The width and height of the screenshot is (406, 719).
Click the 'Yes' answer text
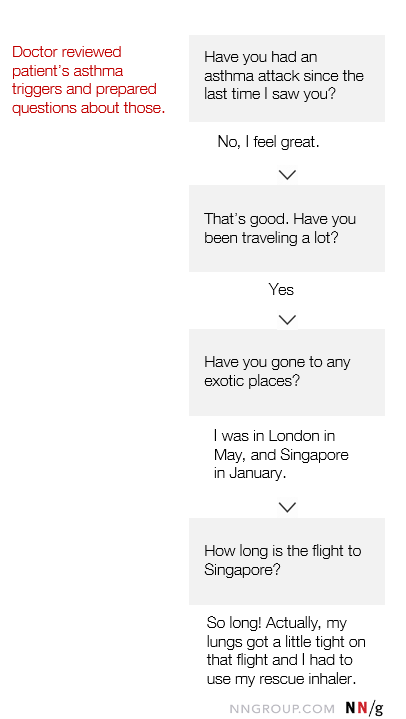(x=281, y=290)
